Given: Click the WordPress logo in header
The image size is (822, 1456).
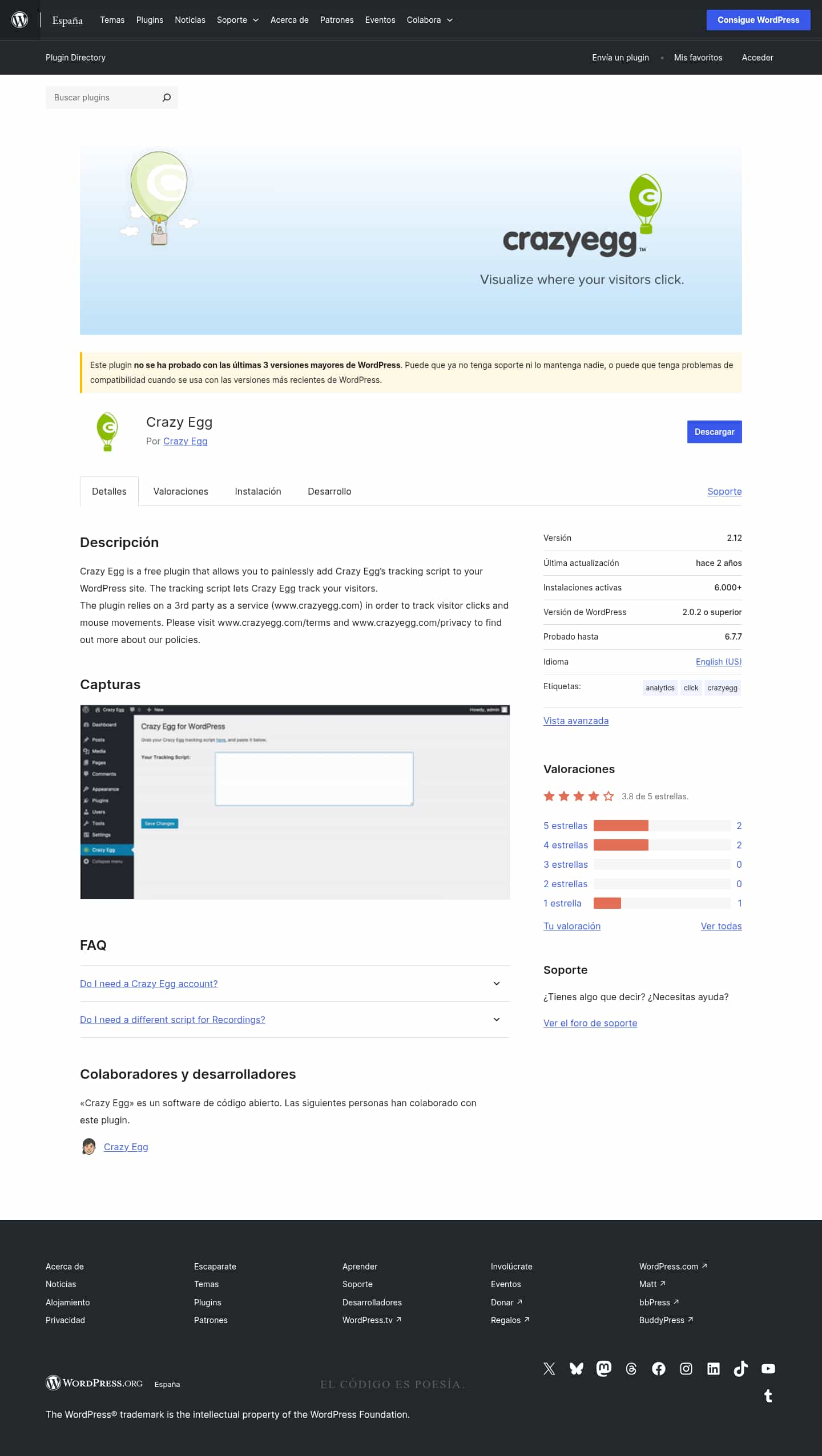Looking at the screenshot, I should coord(20,20).
